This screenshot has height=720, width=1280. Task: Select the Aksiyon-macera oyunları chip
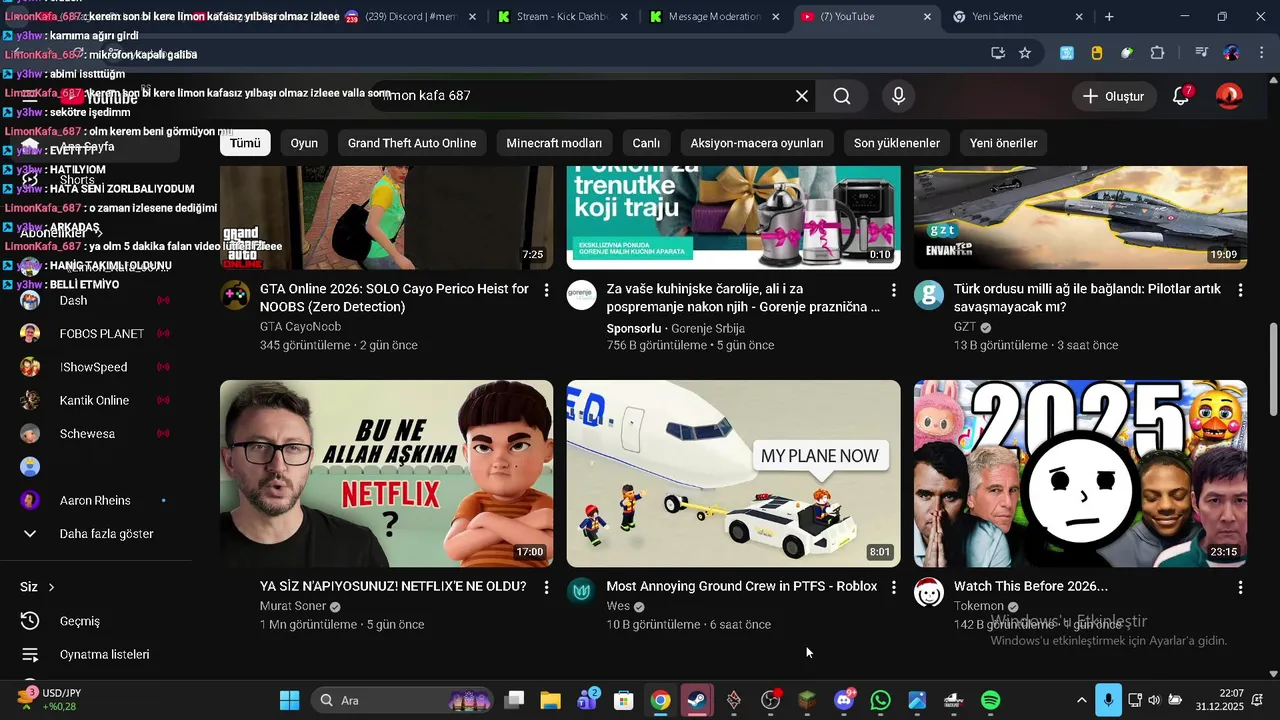coord(757,143)
